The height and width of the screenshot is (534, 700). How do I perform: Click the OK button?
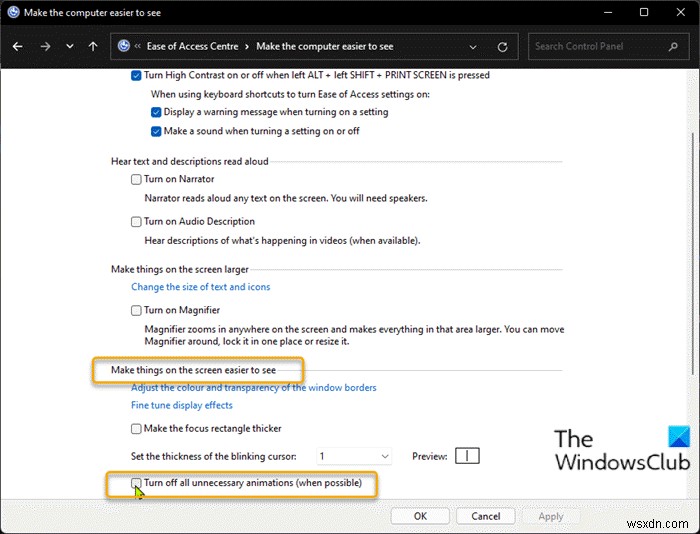click(420, 516)
